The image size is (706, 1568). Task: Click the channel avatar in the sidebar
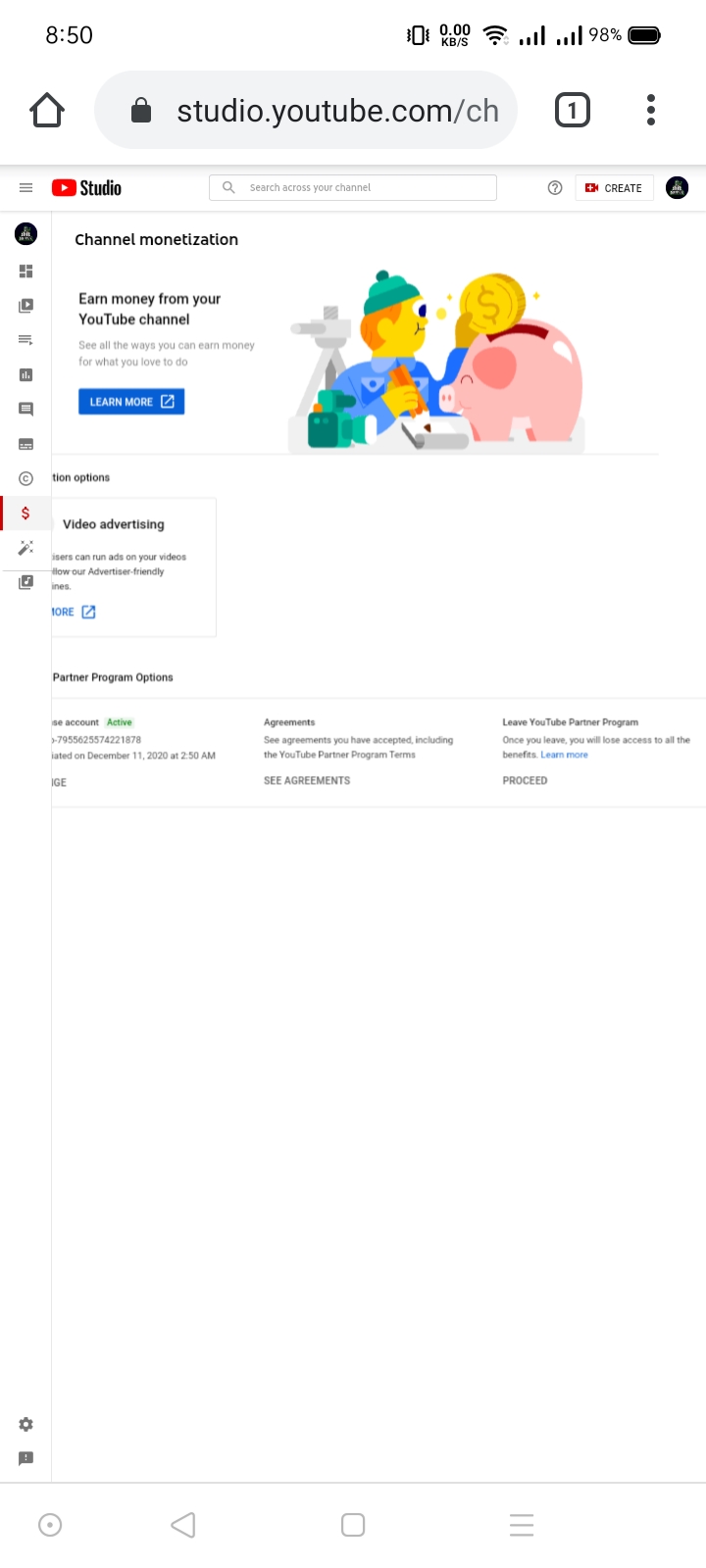tap(26, 233)
